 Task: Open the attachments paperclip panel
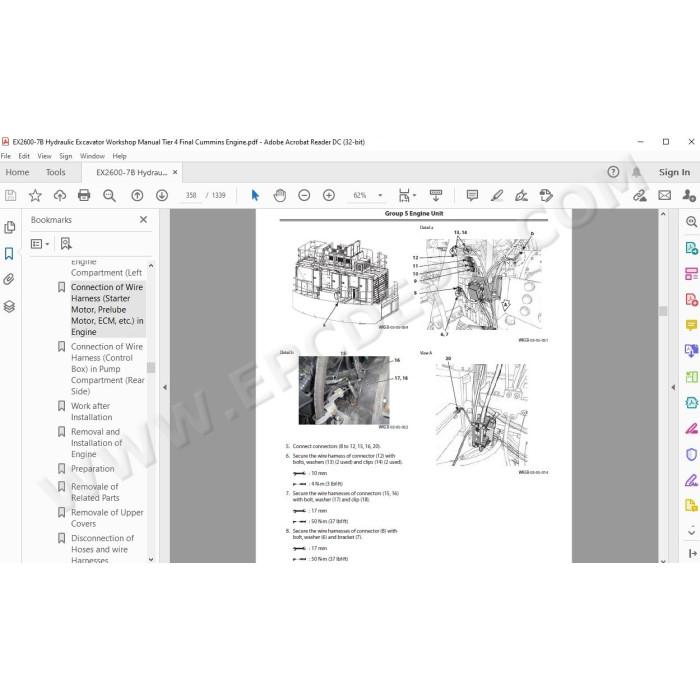[x=9, y=280]
